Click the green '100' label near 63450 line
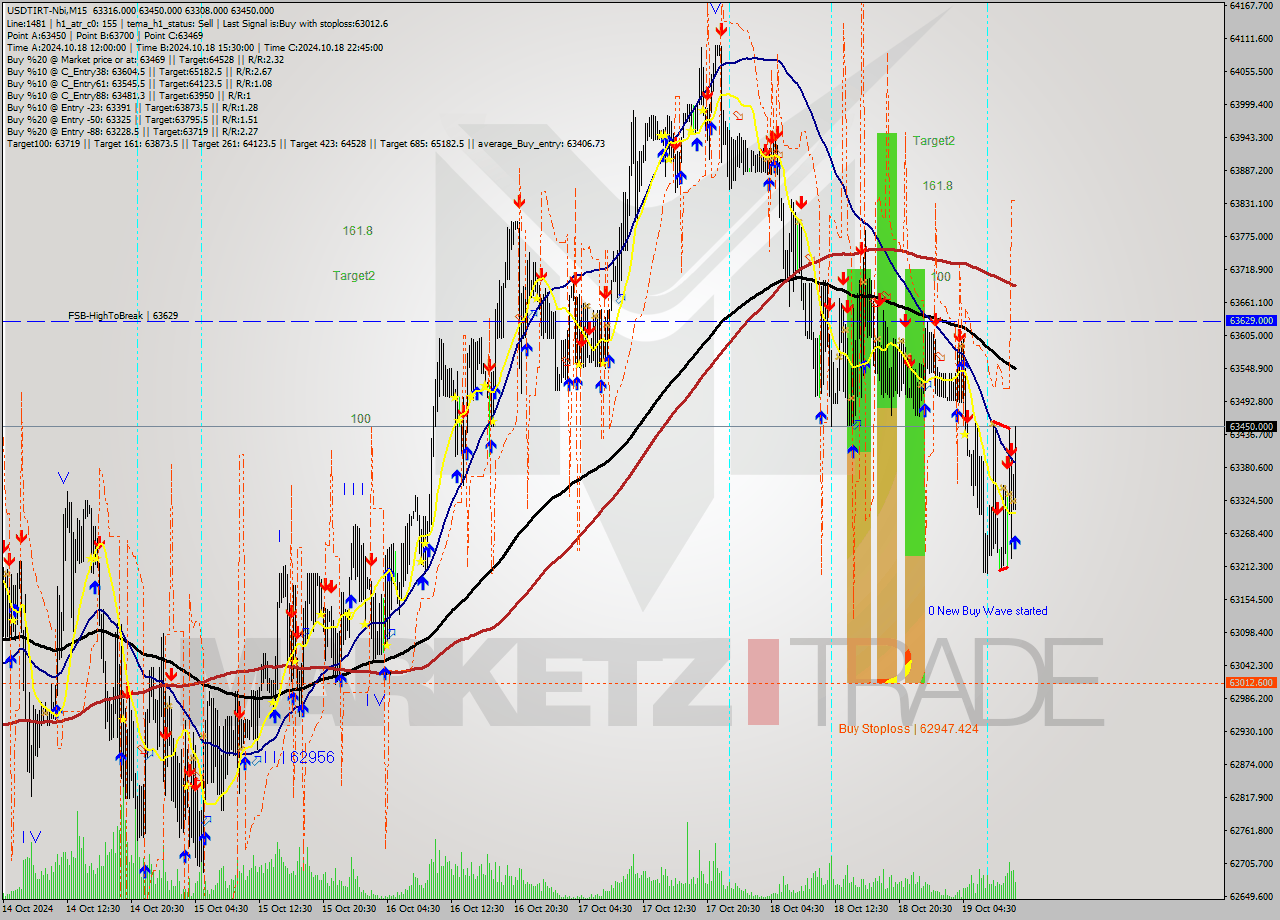Screen dimensions: 1280x920 [361, 419]
